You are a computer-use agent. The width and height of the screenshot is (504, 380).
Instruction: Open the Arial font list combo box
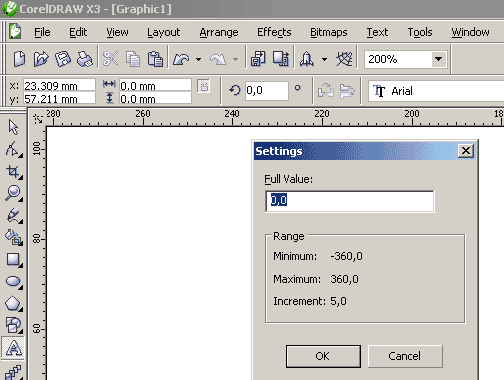(x=436, y=91)
